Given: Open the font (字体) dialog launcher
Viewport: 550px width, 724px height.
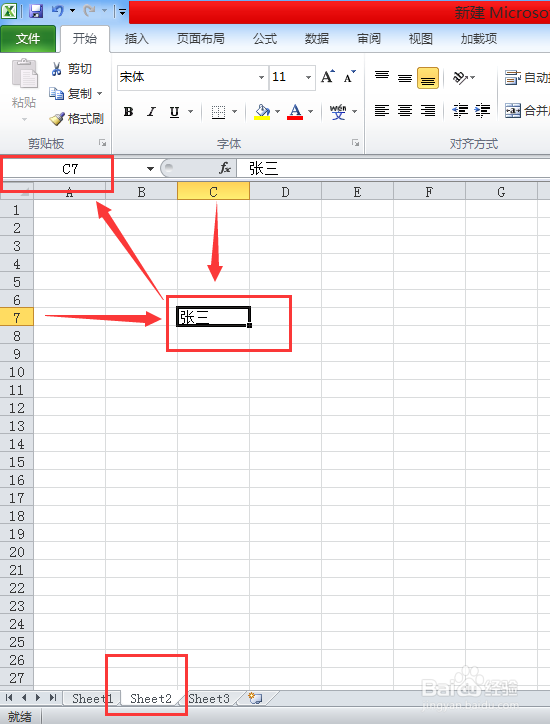Looking at the screenshot, I should pos(356,143).
